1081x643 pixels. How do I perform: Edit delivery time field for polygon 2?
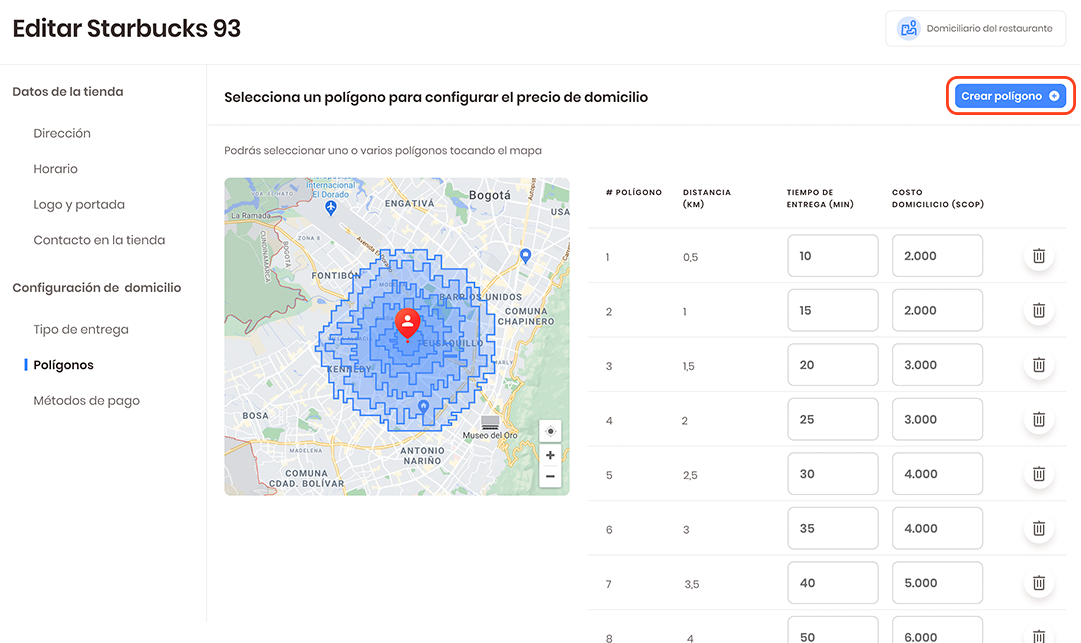point(832,310)
